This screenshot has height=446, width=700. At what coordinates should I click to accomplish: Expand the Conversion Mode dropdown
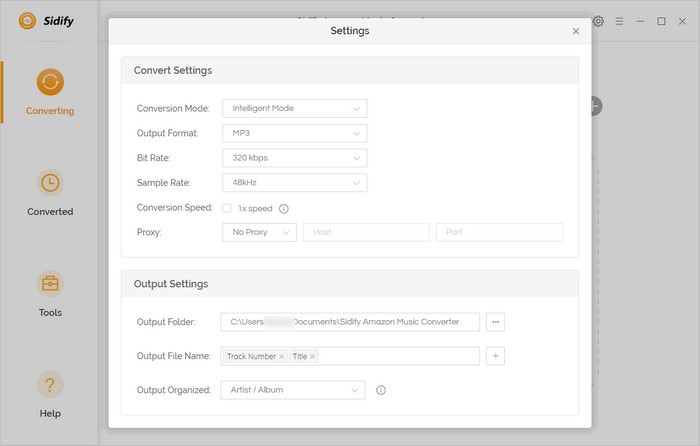(x=294, y=108)
